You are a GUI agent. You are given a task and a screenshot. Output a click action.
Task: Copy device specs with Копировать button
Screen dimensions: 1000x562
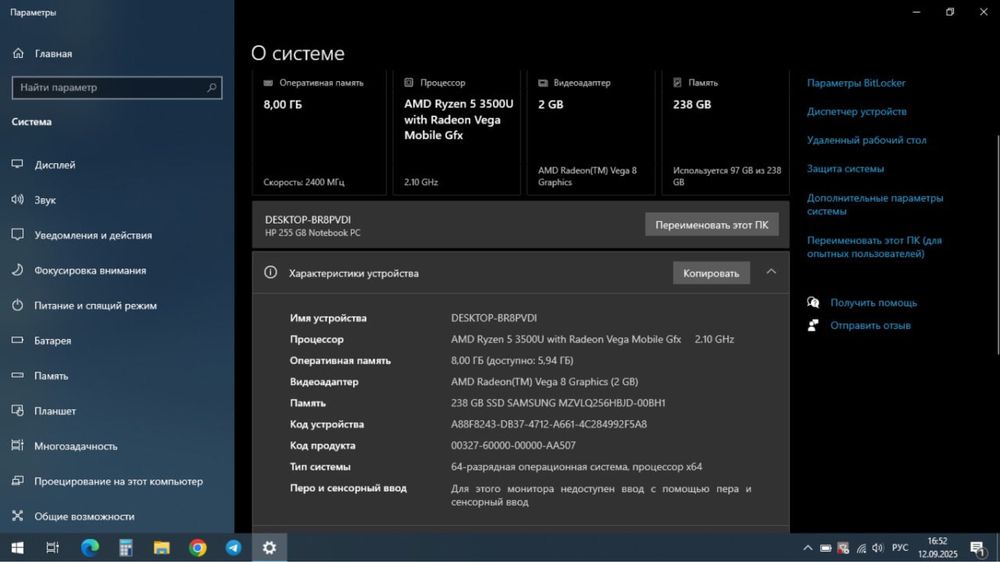click(711, 273)
